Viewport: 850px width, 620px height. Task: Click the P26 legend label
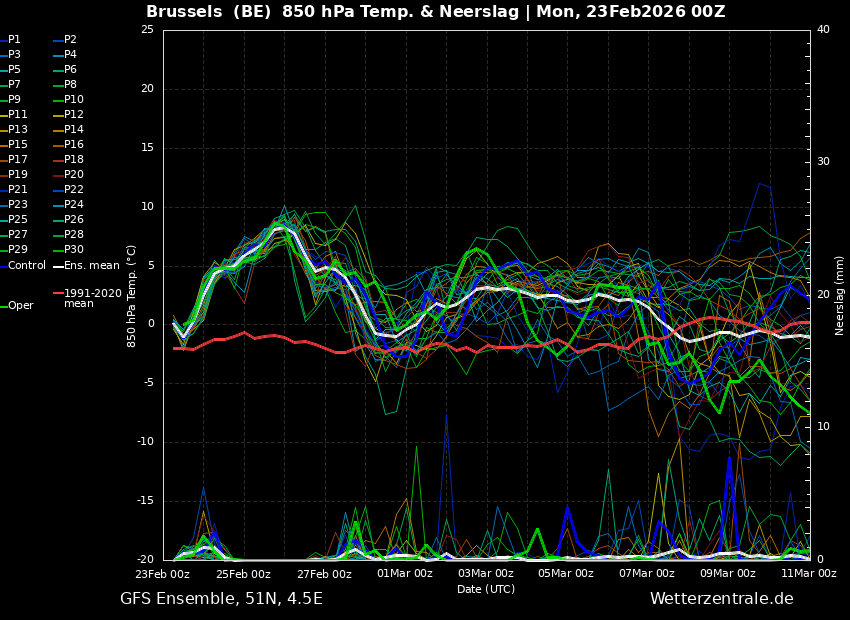click(74, 219)
